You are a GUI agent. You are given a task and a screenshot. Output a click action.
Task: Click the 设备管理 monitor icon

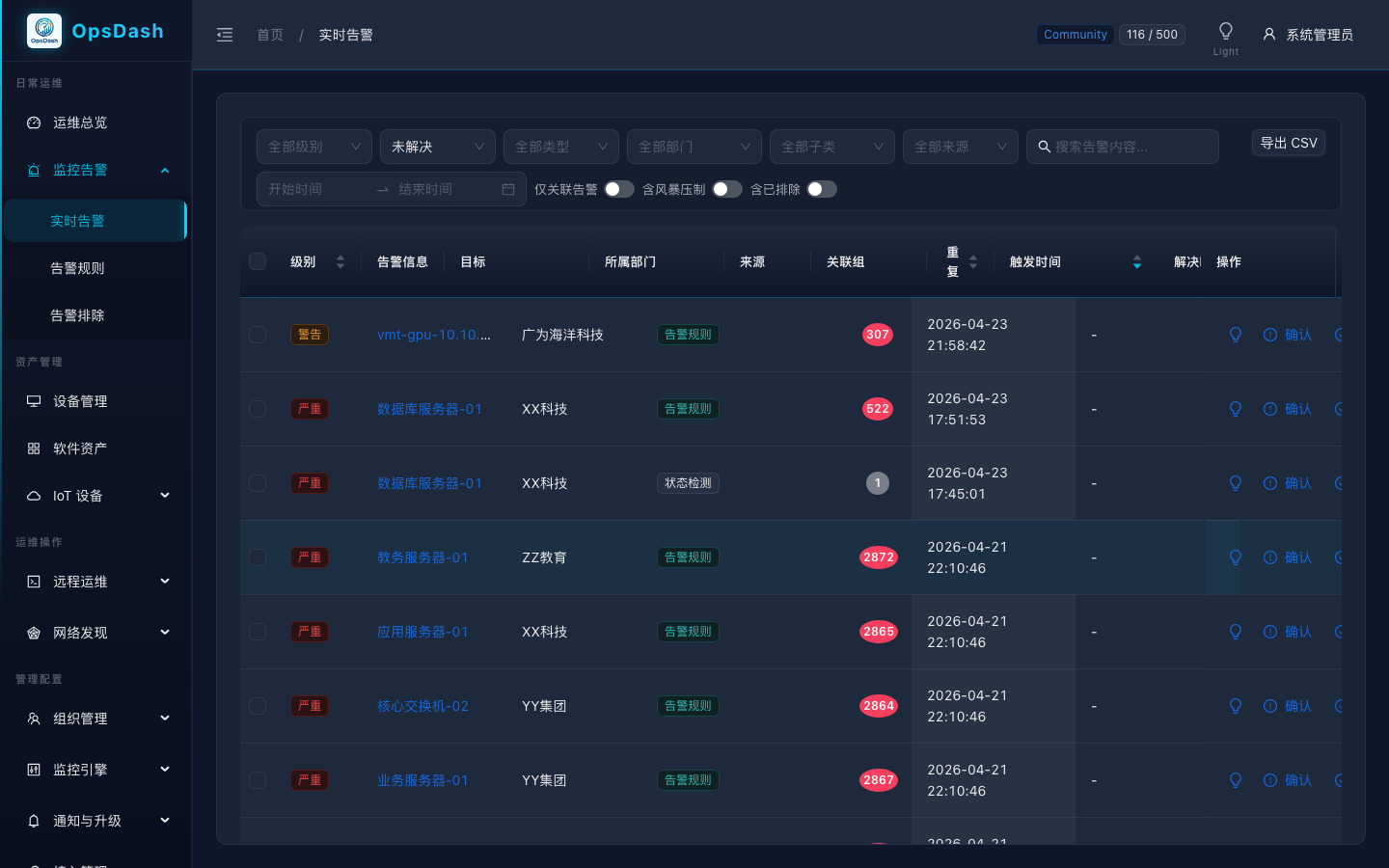click(34, 401)
